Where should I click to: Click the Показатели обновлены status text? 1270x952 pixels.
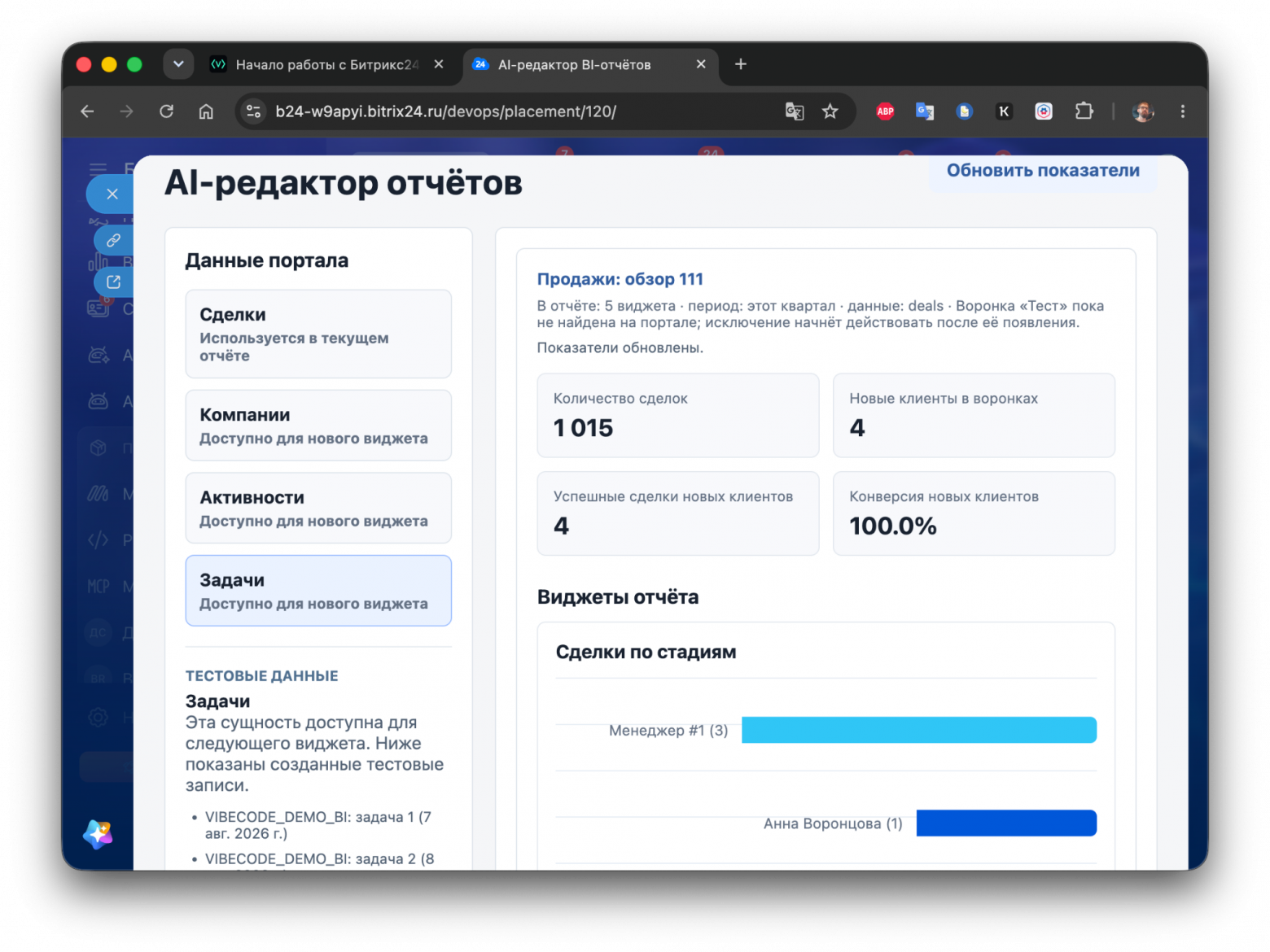tap(620, 348)
